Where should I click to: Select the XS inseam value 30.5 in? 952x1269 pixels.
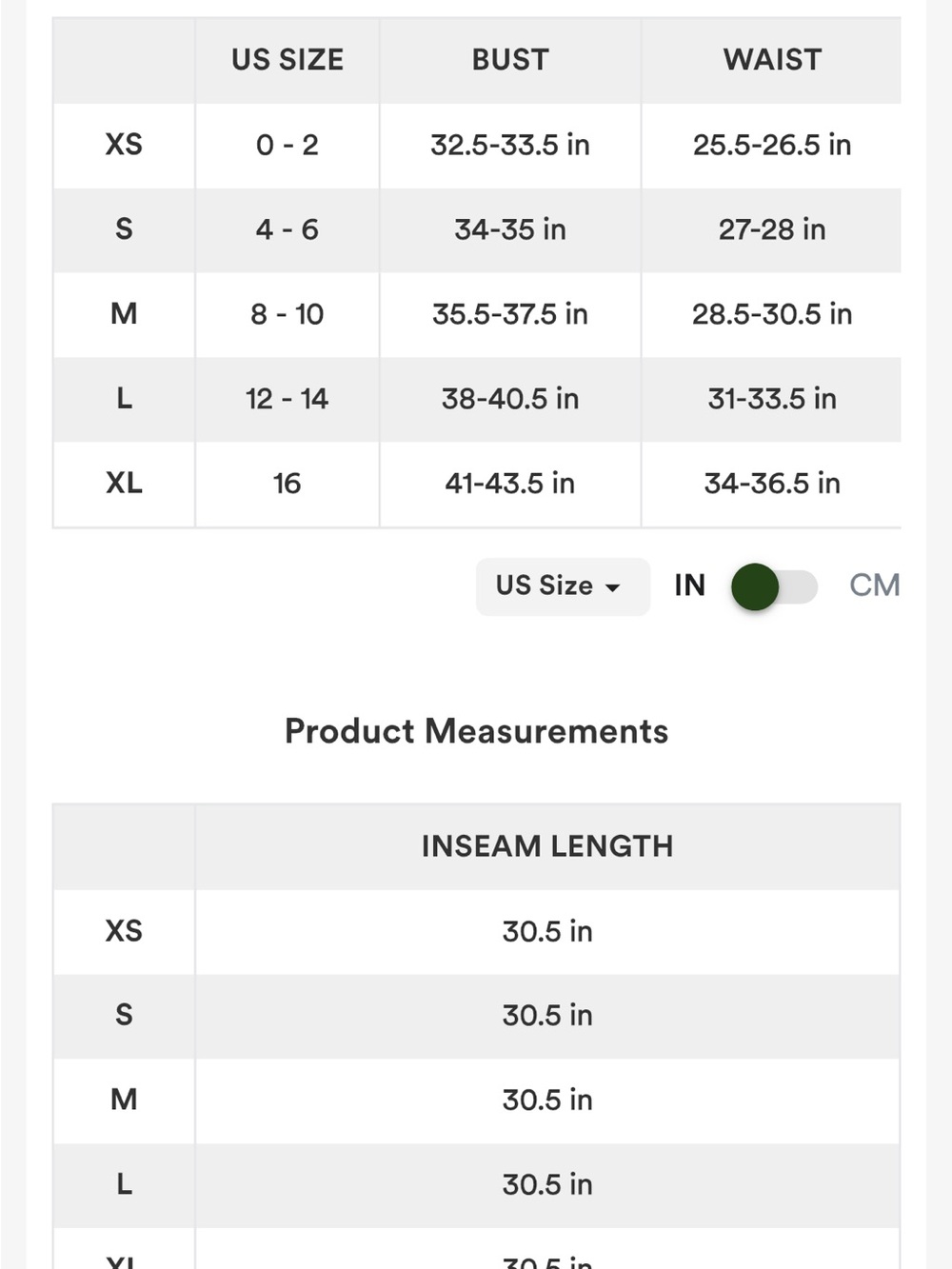click(x=547, y=931)
